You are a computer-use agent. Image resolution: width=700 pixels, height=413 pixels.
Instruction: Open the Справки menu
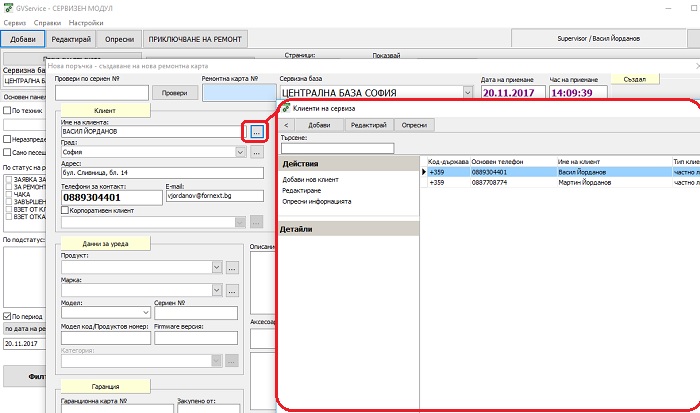[47, 23]
